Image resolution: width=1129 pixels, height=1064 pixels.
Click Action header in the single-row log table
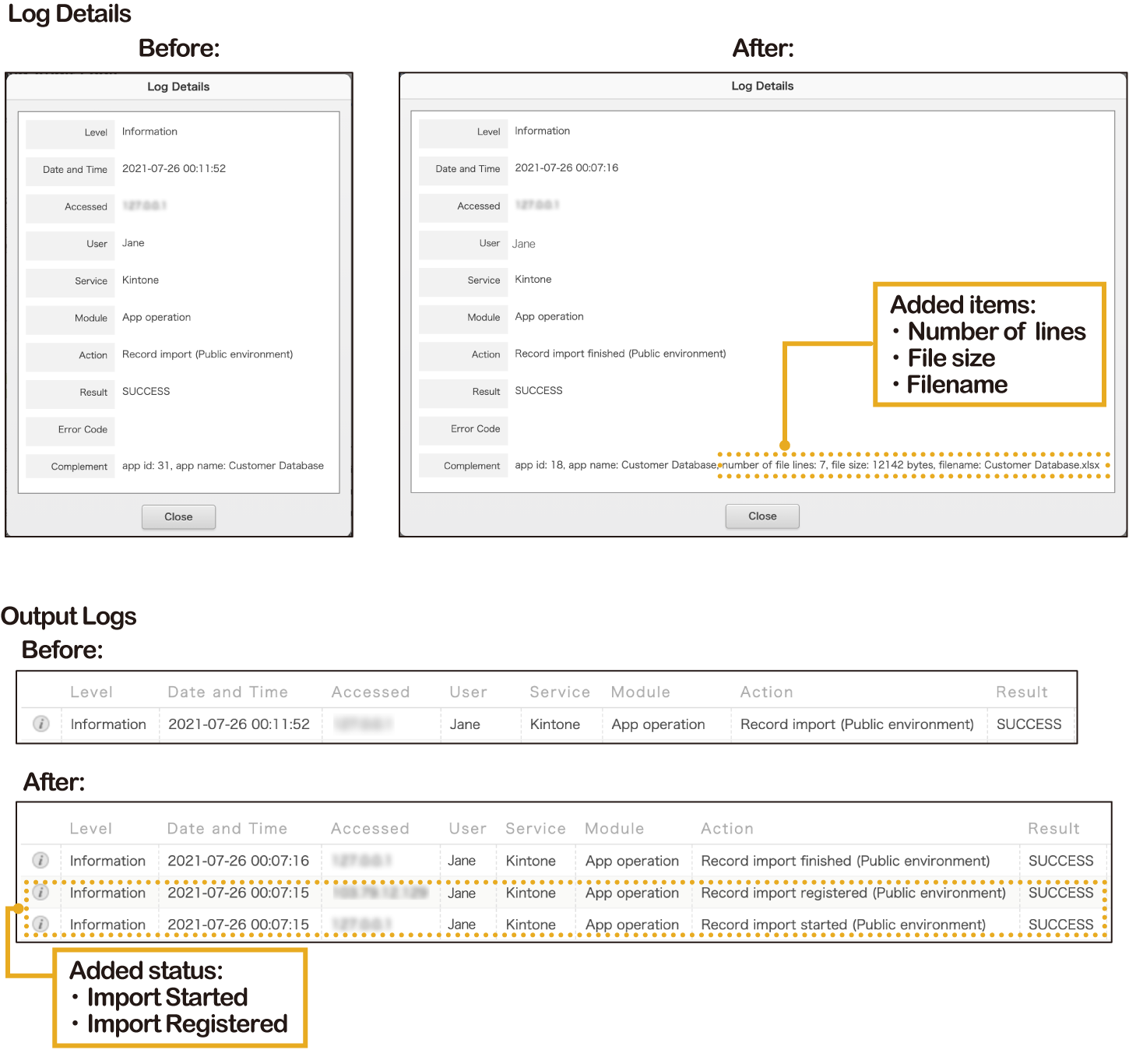tap(766, 692)
